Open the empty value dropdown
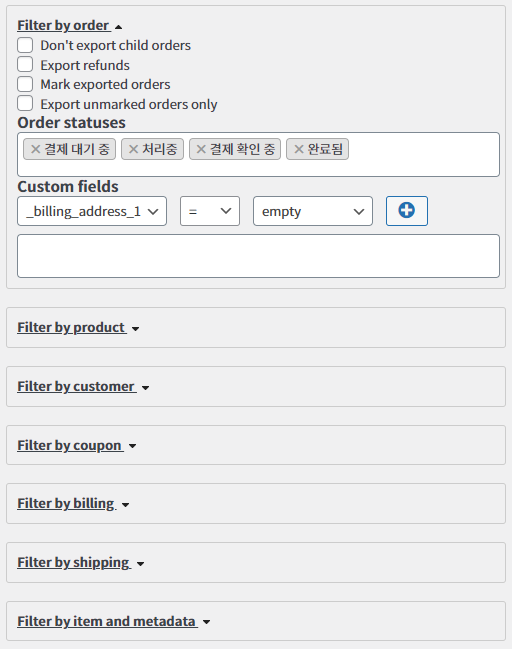512x649 pixels. pyautogui.click(x=313, y=211)
